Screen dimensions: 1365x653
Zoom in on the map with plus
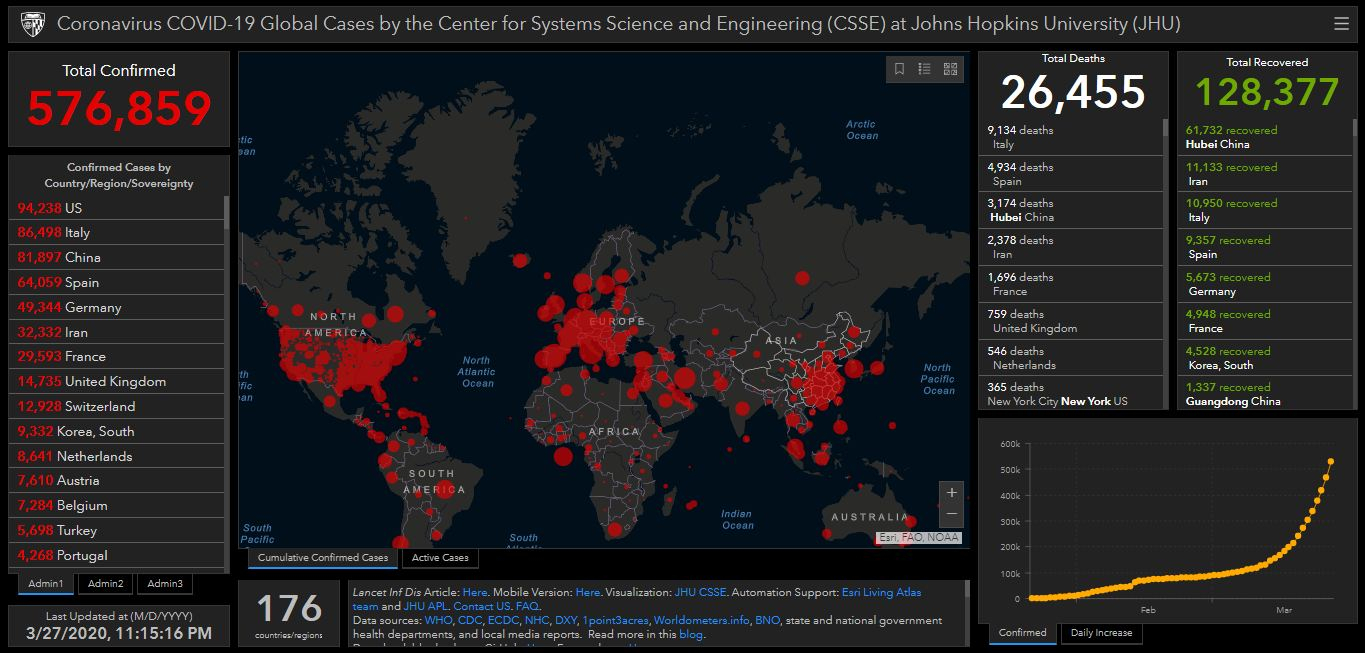(x=951, y=493)
